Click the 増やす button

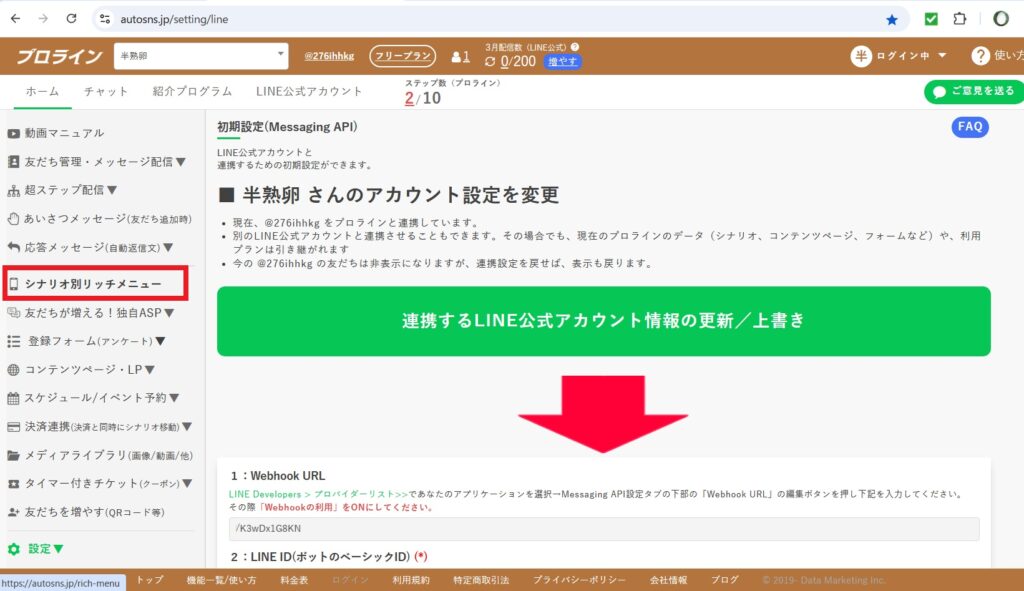point(562,61)
